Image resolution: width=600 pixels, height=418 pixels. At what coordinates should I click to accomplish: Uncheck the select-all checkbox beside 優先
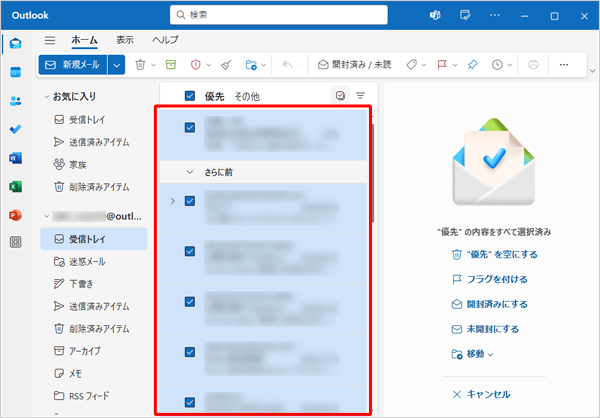[x=190, y=96]
